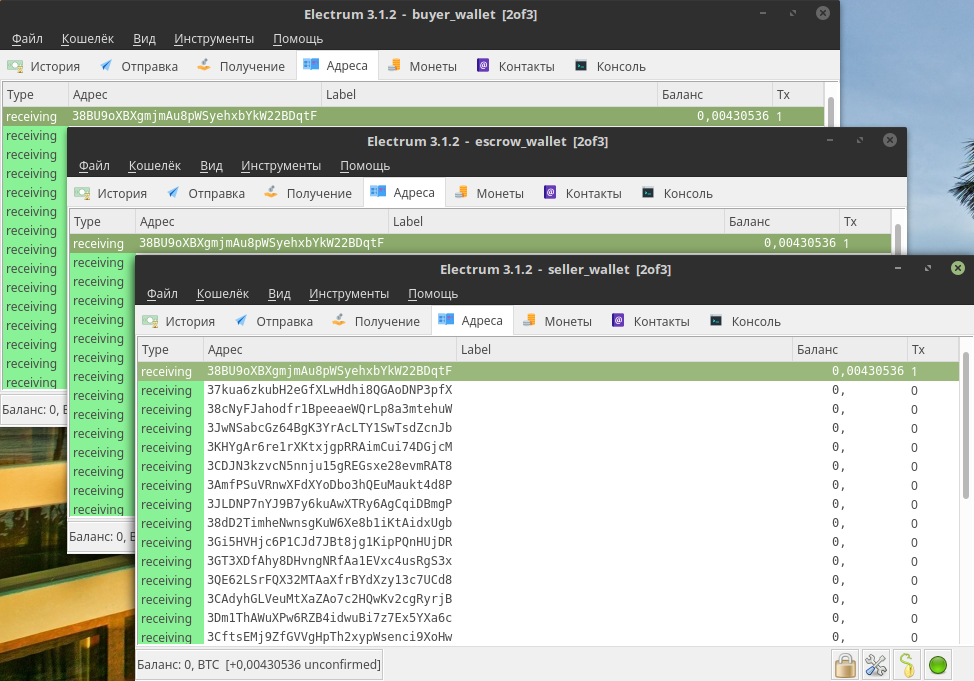Sort by Type column header in seller_wallet

[x=171, y=349]
